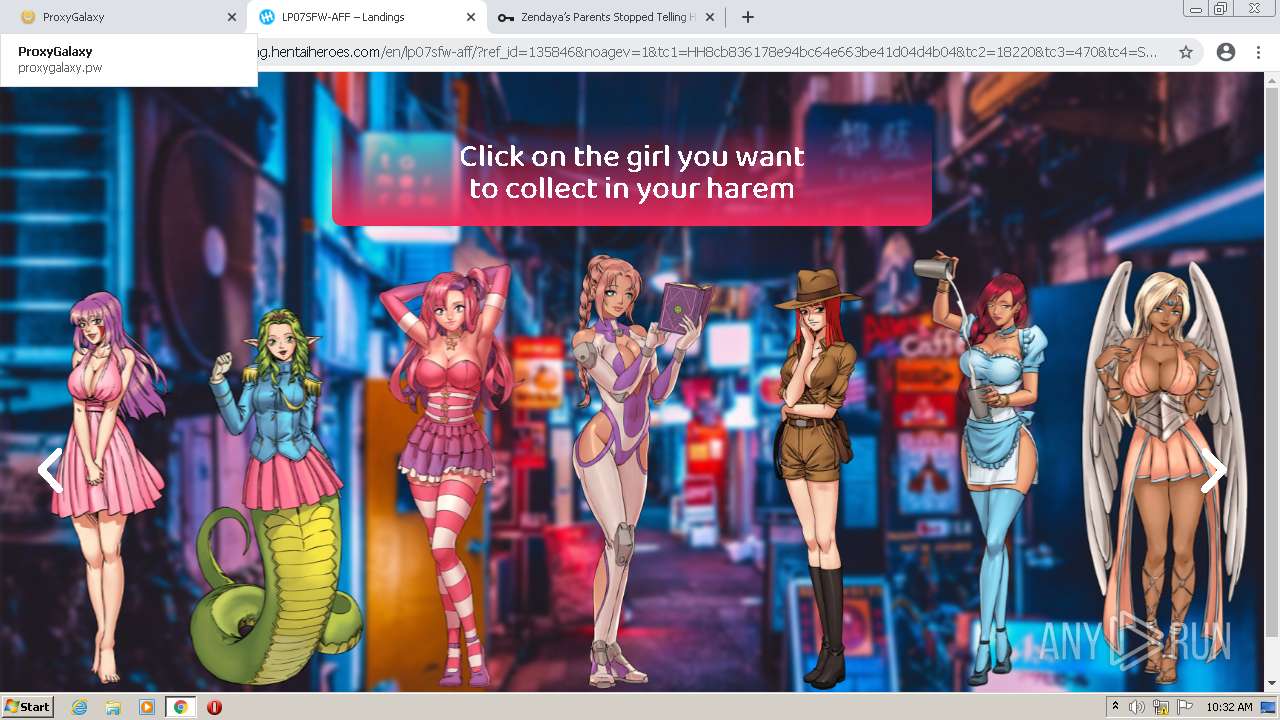Select the winged angel girl
This screenshot has height=720, width=1280.
tap(1165, 470)
